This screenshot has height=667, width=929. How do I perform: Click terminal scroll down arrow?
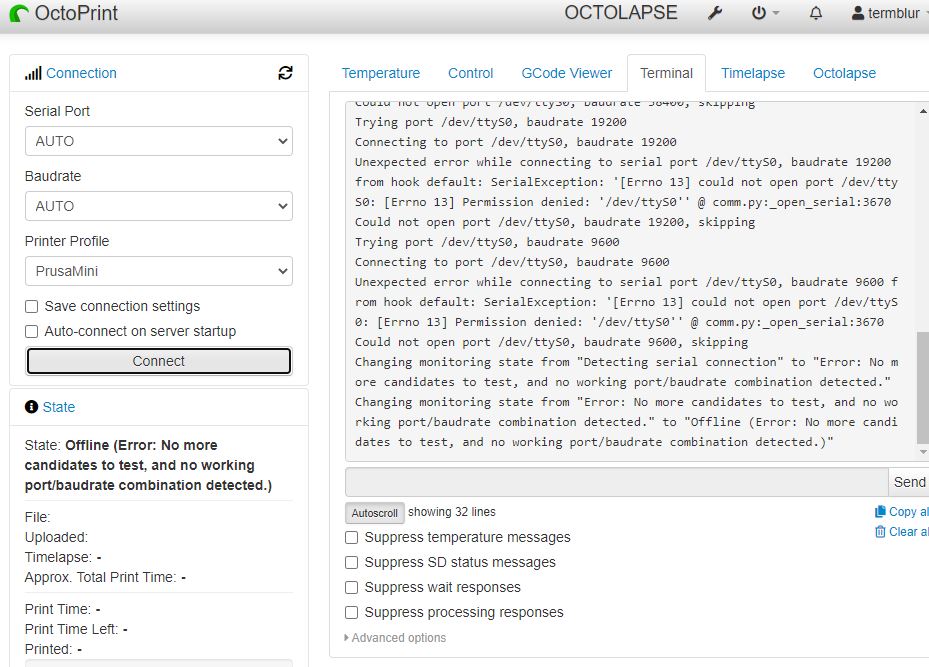(x=922, y=452)
